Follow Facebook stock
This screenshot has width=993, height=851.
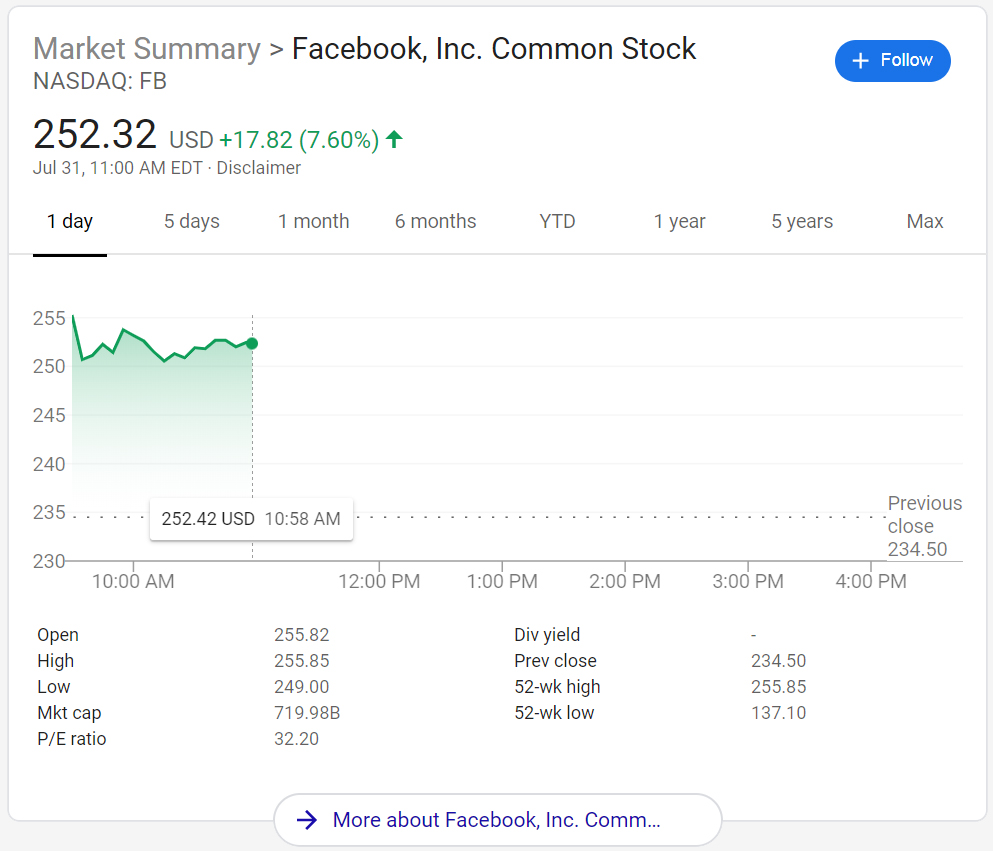click(892, 61)
